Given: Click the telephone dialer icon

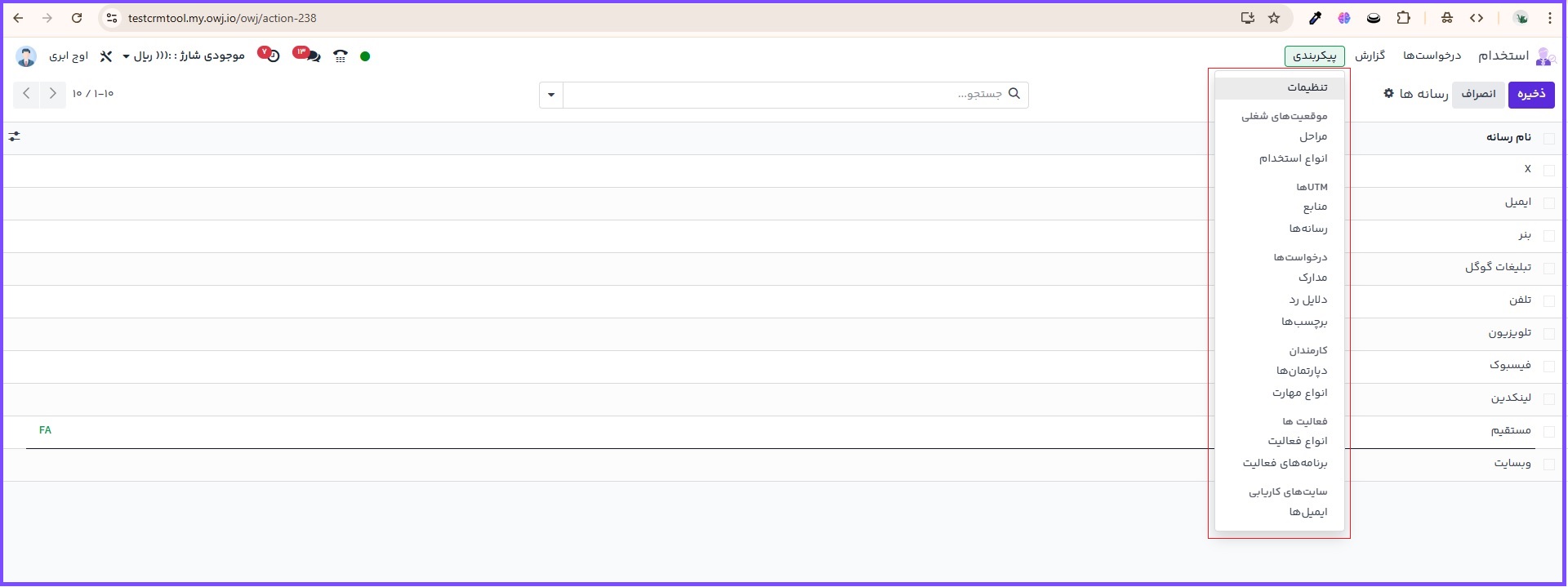Looking at the screenshot, I should tap(341, 56).
